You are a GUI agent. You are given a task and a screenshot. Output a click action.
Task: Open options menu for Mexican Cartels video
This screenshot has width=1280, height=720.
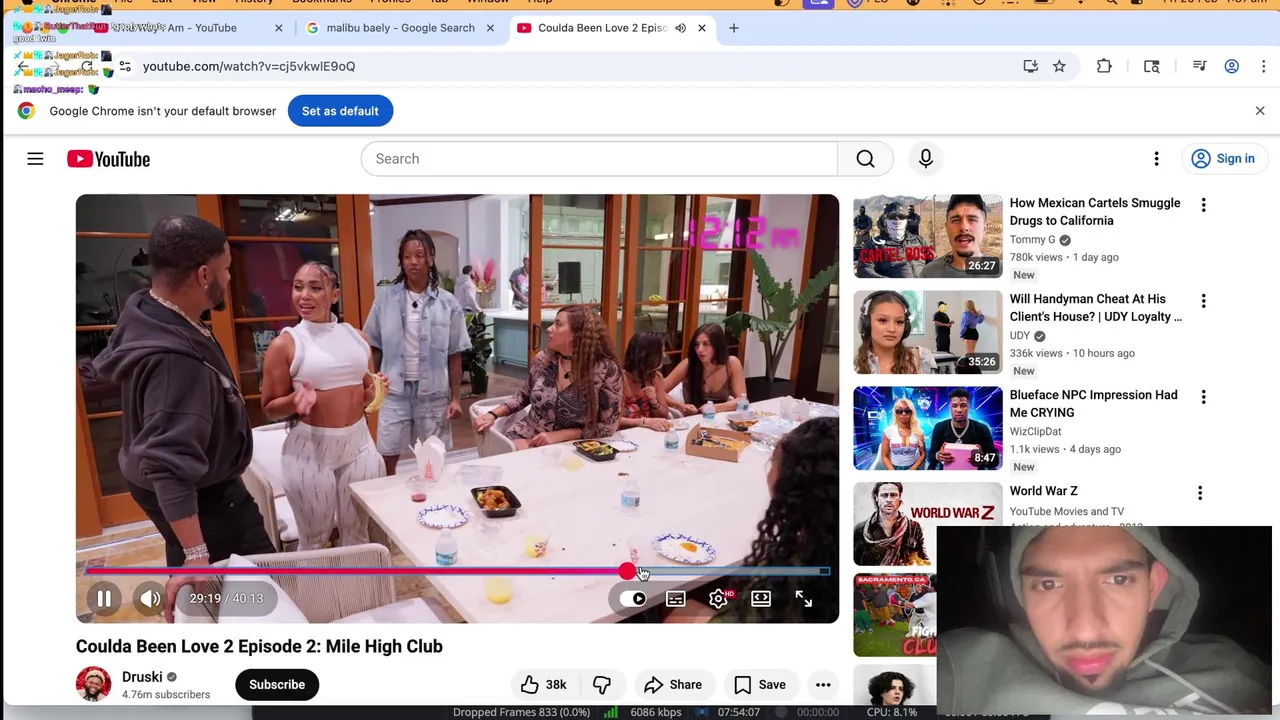1203,205
